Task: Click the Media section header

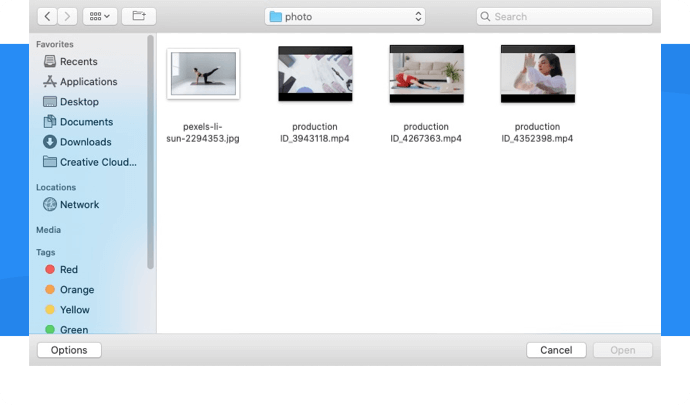Action: click(x=48, y=230)
